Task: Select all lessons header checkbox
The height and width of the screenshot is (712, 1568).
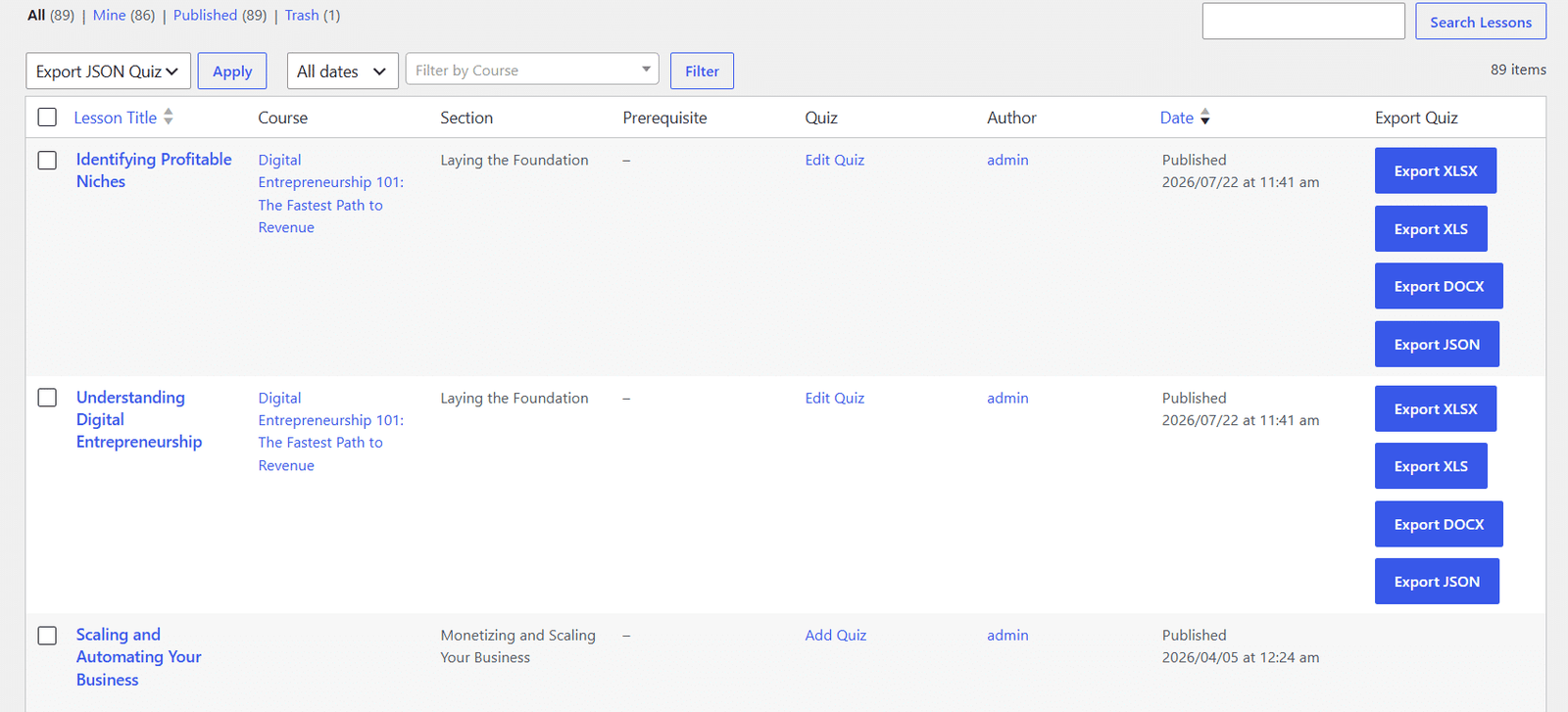Action: [x=47, y=118]
